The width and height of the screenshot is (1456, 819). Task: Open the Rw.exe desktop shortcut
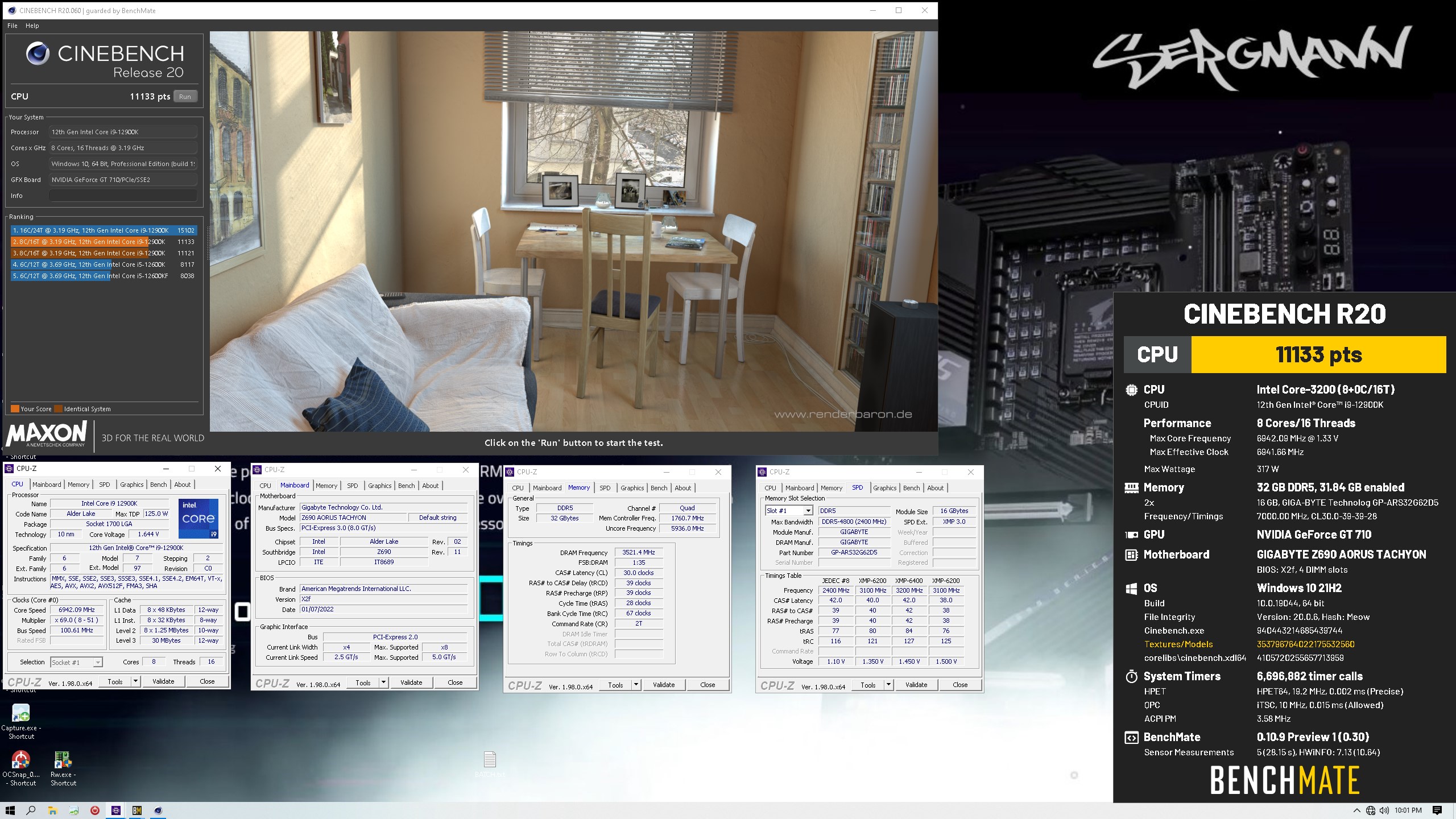pos(63,768)
